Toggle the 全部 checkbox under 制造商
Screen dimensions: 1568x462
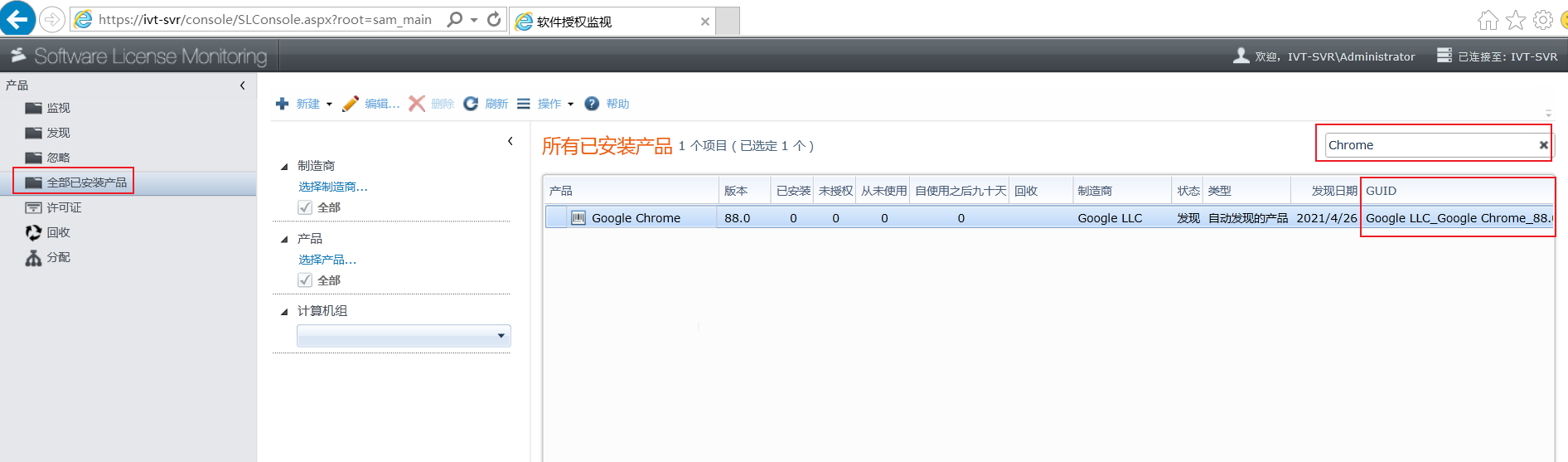pos(305,207)
